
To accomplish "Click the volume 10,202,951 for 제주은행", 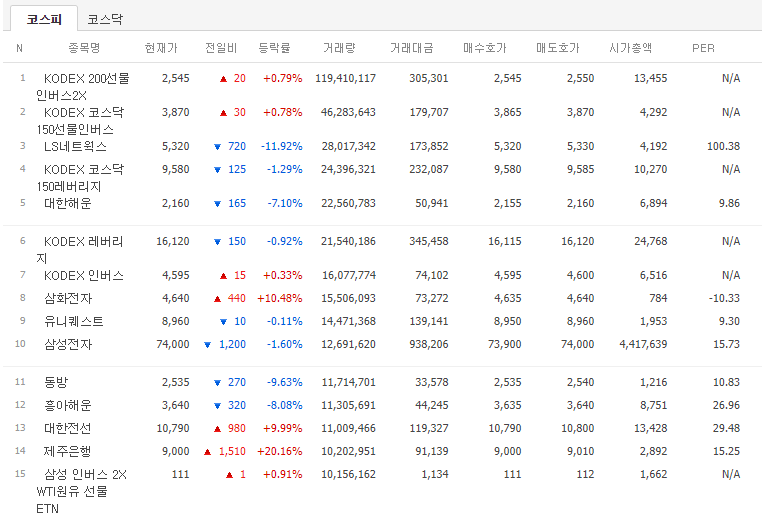I will (348, 451).
